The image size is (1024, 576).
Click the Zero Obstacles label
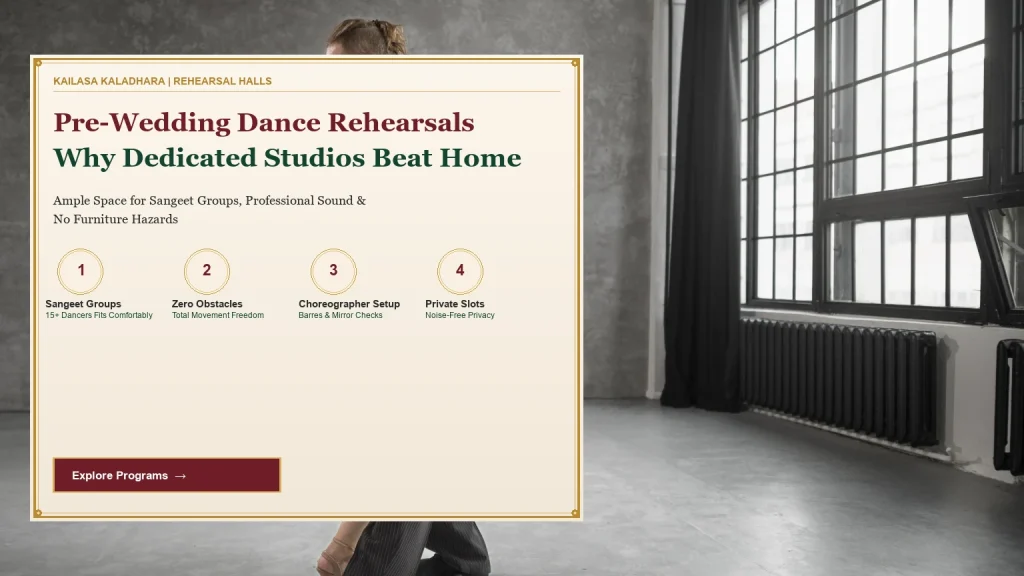pos(207,304)
